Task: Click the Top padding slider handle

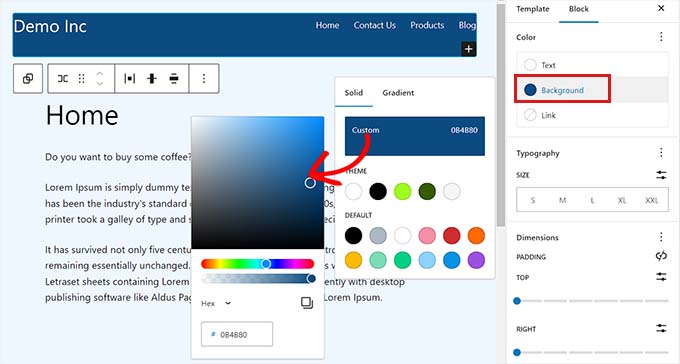Action: [517, 301]
